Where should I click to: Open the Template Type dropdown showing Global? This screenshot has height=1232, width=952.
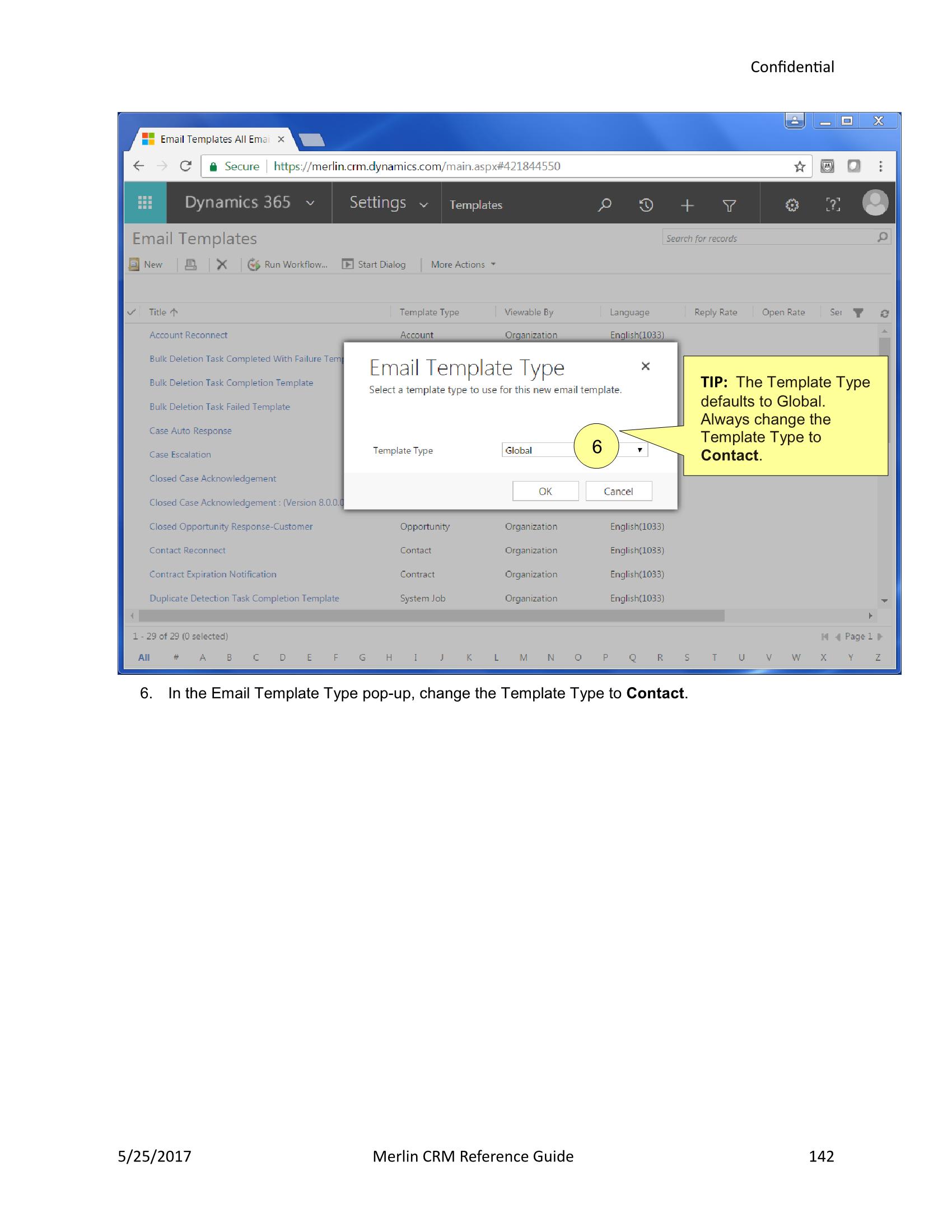click(x=640, y=450)
